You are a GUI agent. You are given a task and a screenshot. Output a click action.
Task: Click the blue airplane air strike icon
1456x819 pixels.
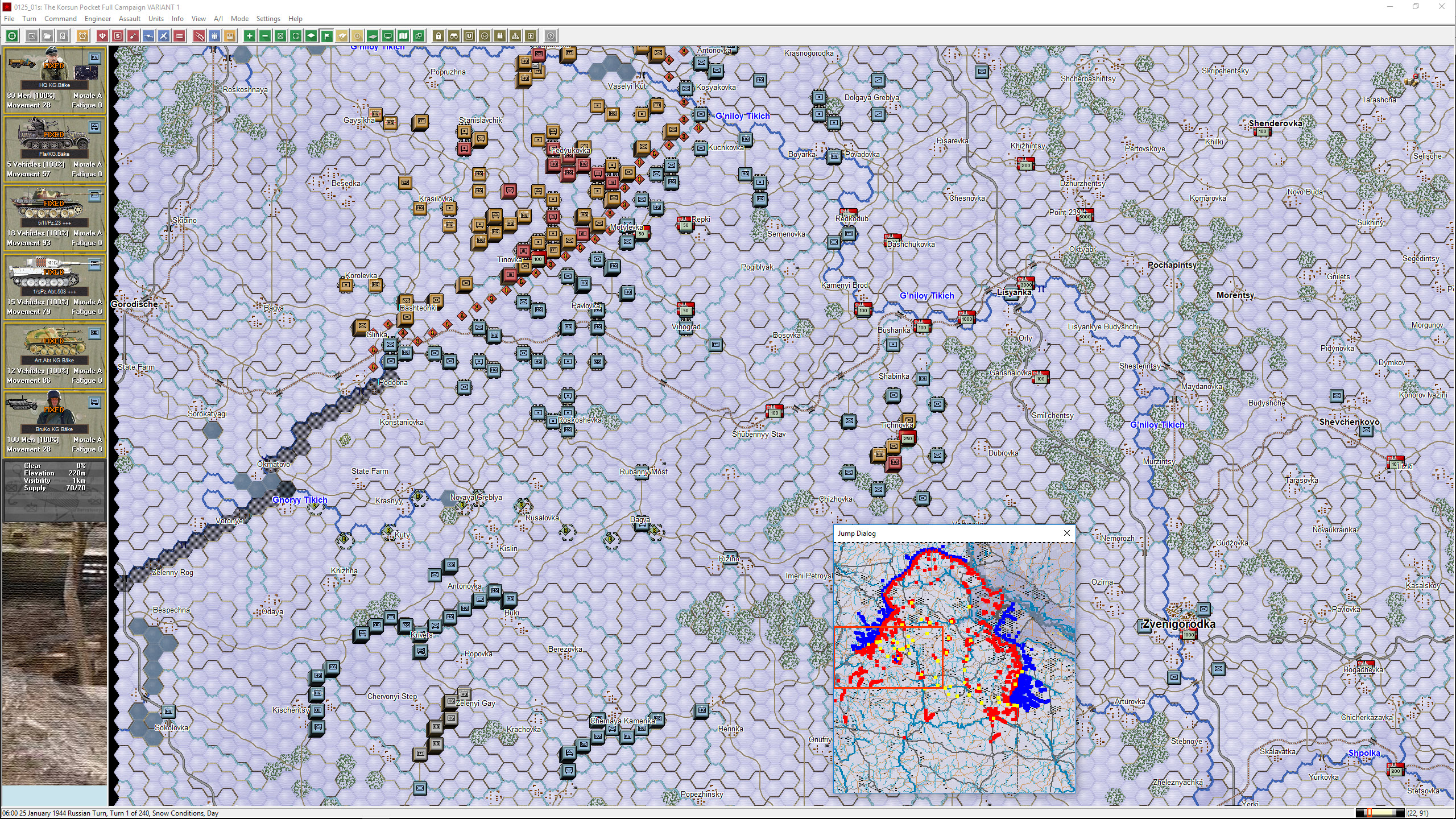[x=164, y=36]
